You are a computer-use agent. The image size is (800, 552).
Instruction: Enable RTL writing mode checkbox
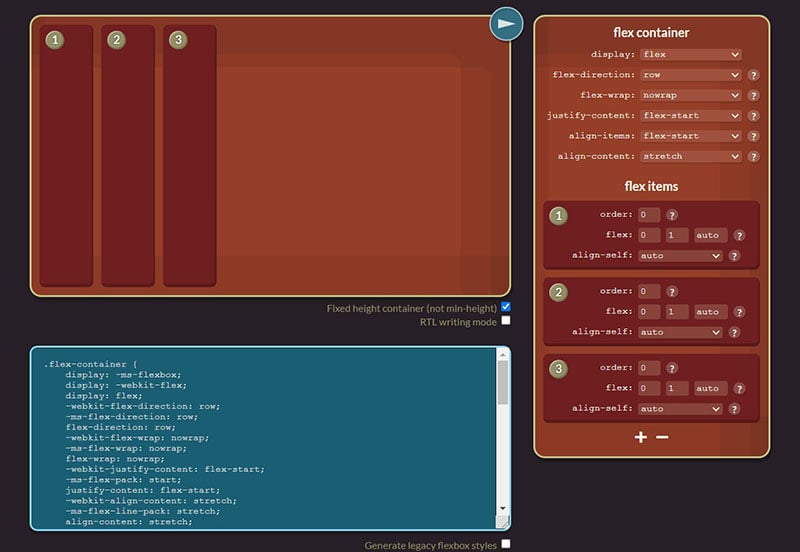[x=506, y=320]
